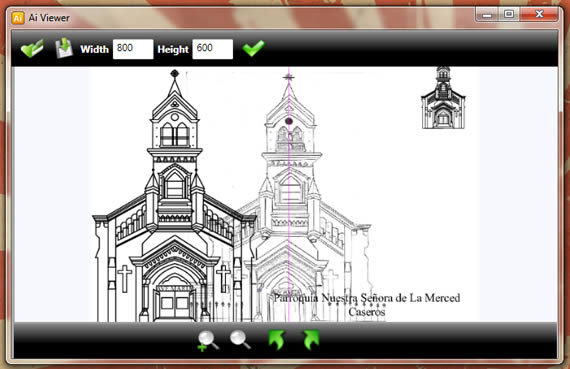Focus the Width input field
The image size is (570, 369).
[133, 49]
